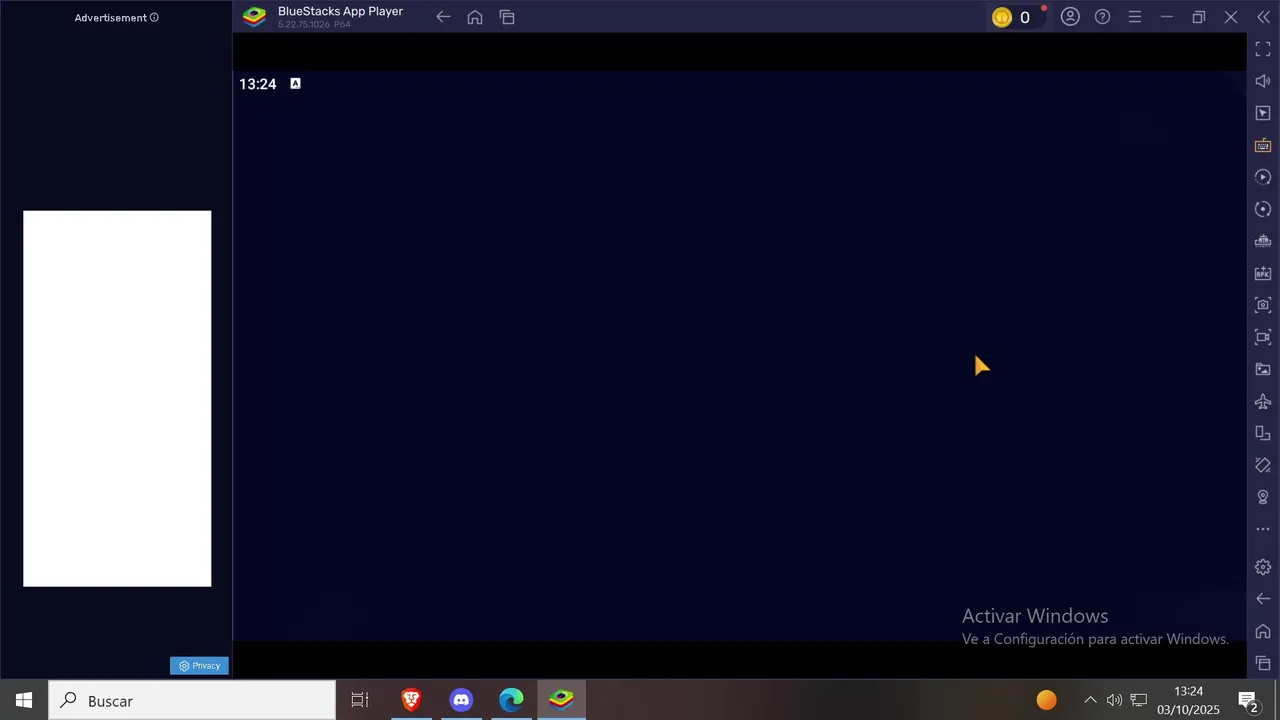Click the Buscar search box on taskbar
Image resolution: width=1280 pixels, height=720 pixels.
192,700
